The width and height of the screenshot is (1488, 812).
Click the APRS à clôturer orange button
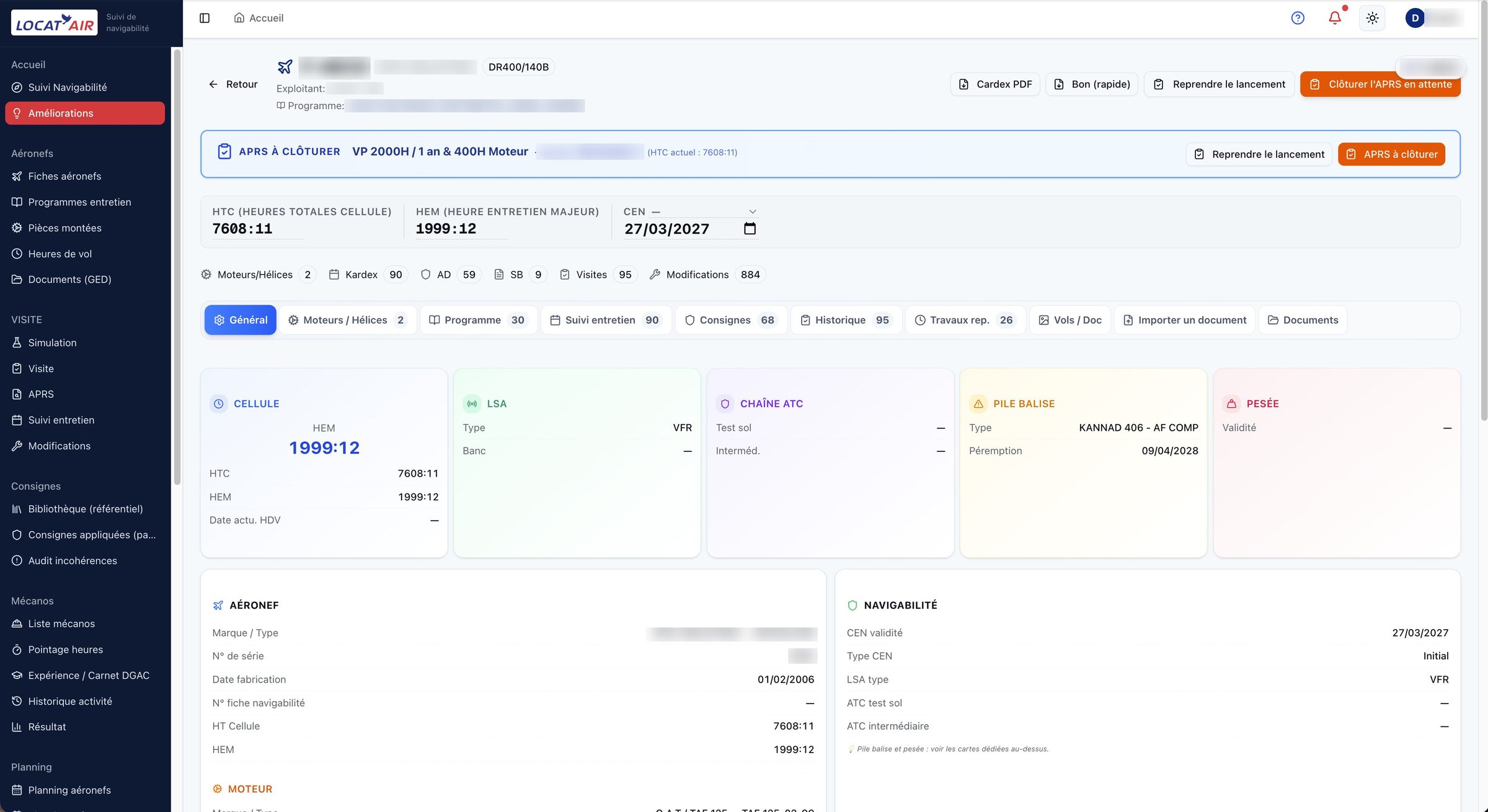(x=1391, y=154)
